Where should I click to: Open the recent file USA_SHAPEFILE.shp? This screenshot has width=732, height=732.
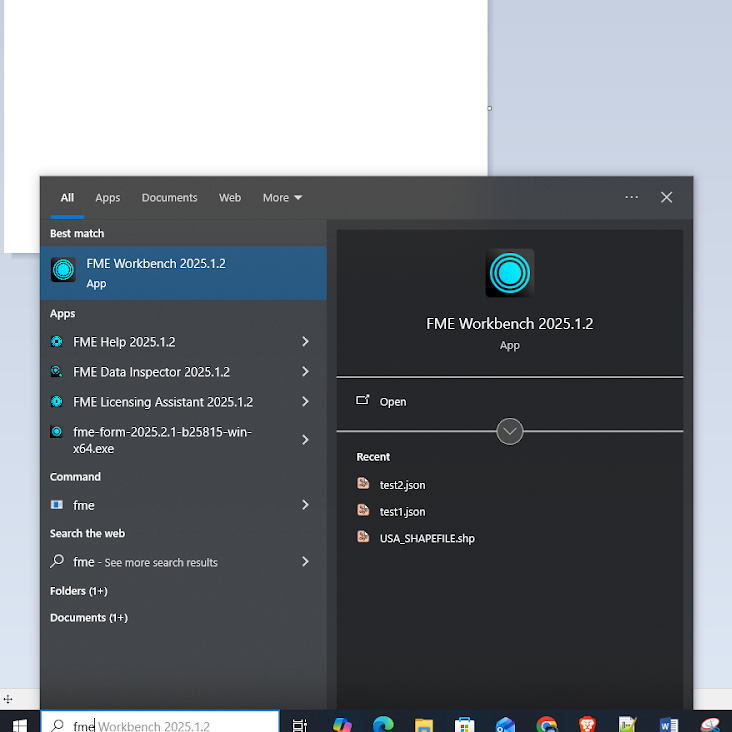[x=426, y=538]
